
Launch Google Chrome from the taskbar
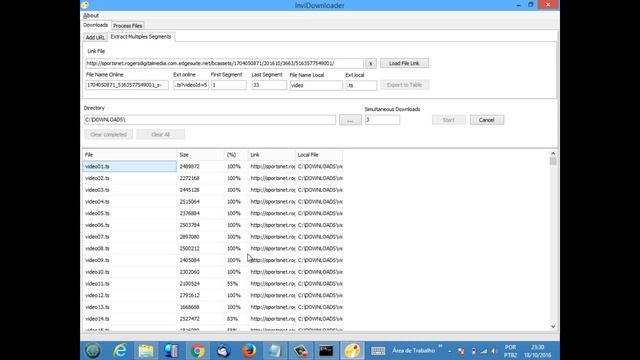click(198, 351)
